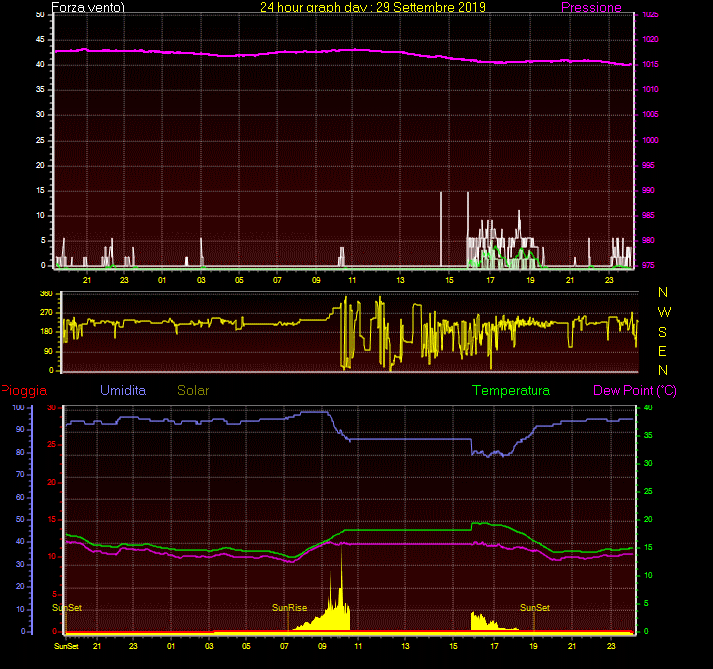The height and width of the screenshot is (669, 713).
Task: Click the green 'Temperatura' legend label
Action: pyautogui.click(x=511, y=390)
